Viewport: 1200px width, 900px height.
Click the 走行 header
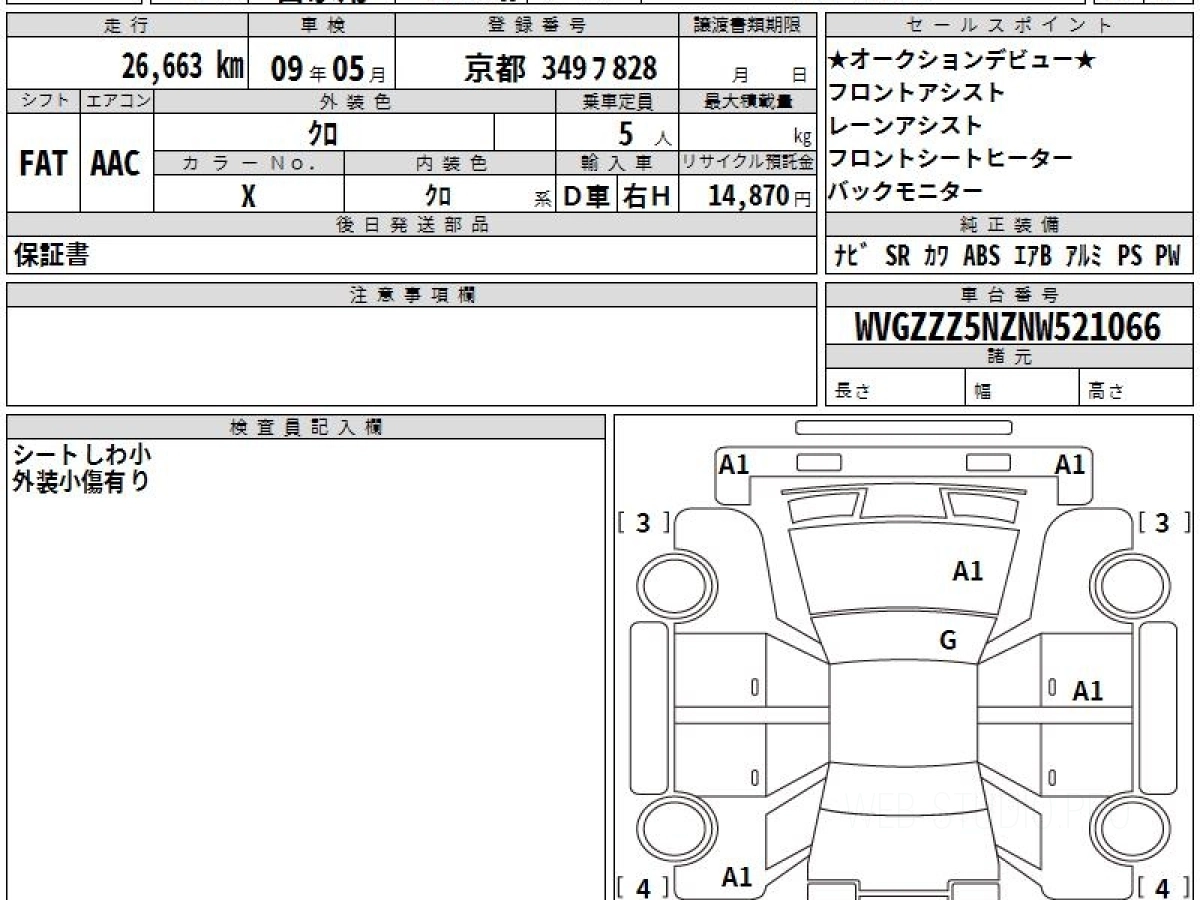(126, 26)
